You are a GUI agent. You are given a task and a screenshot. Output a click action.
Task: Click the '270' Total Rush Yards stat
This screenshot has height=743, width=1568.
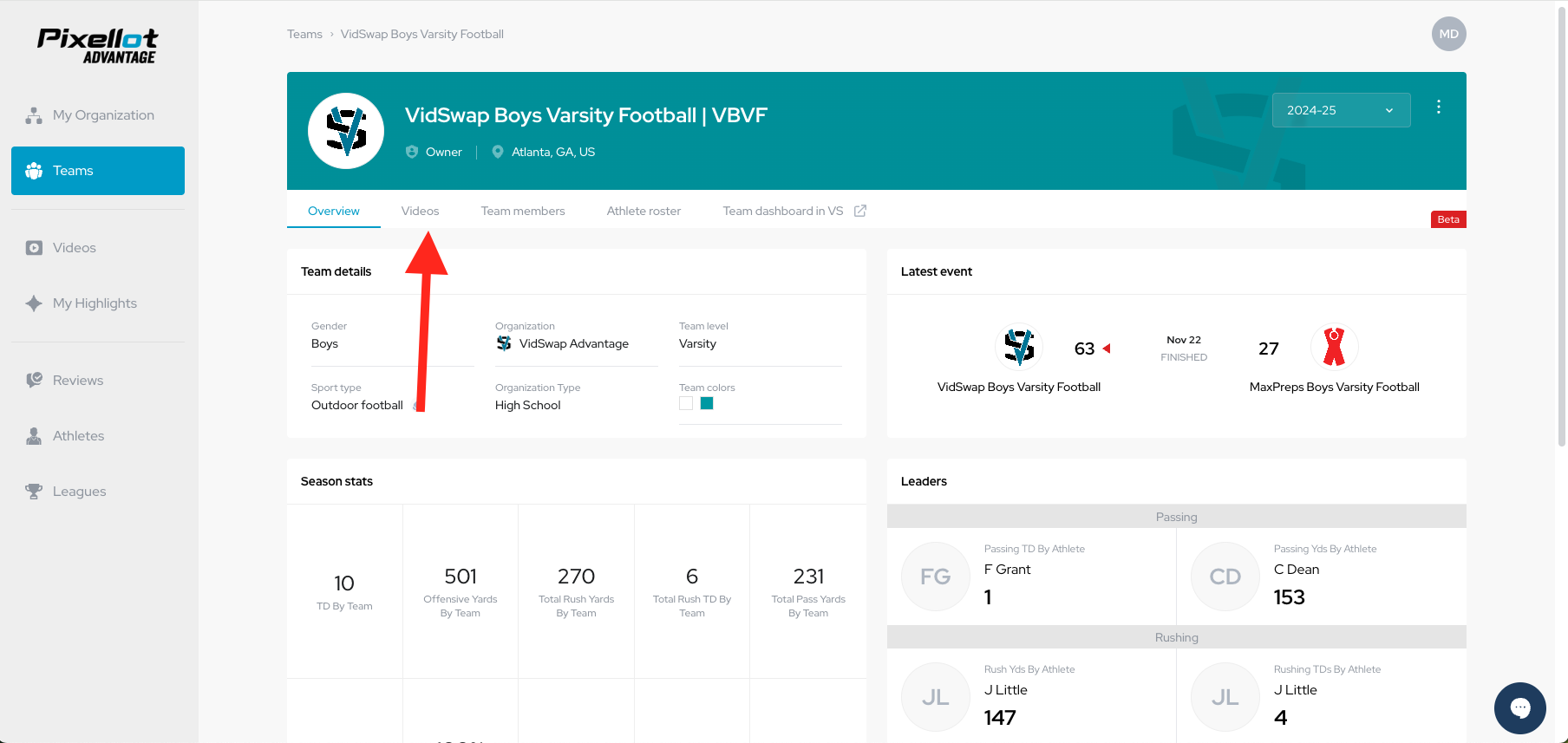coord(577,577)
